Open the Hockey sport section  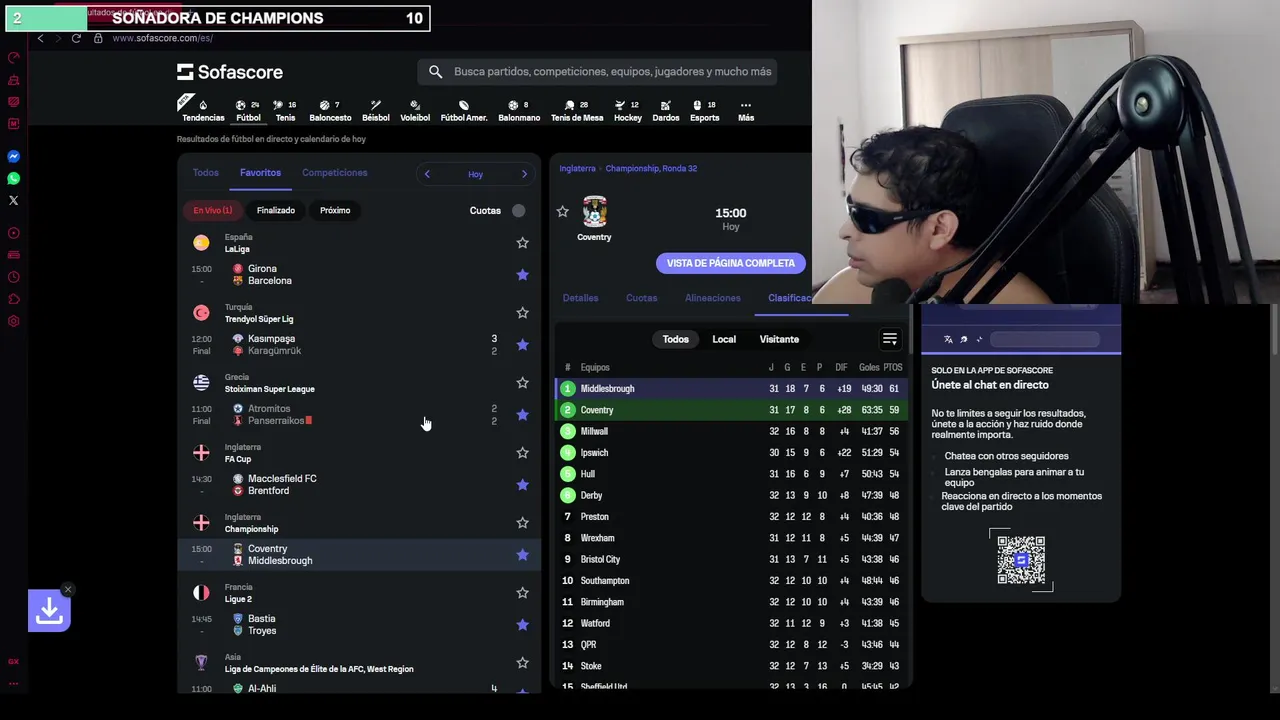tap(628, 110)
